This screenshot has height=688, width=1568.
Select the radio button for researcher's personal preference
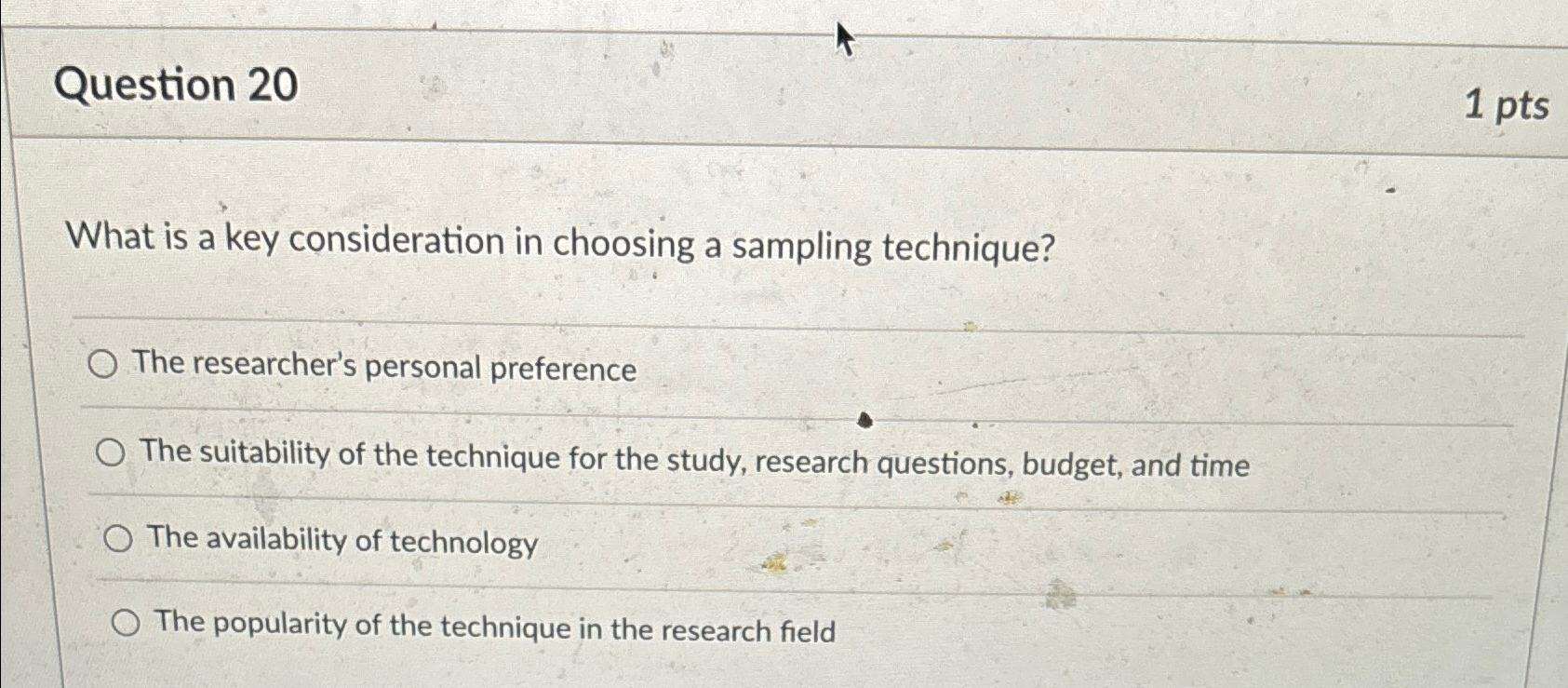coord(102,366)
